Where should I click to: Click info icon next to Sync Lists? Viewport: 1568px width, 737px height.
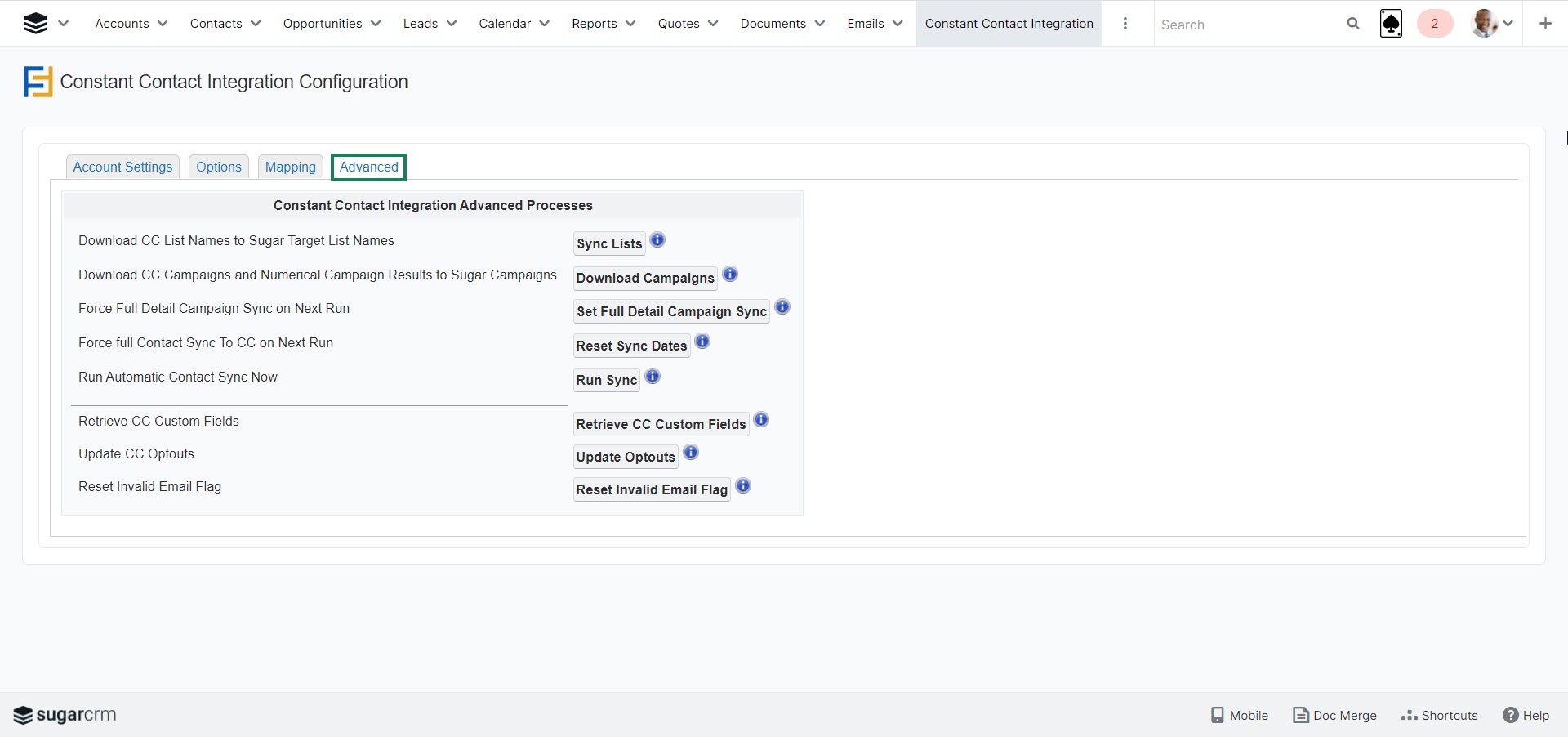[657, 240]
